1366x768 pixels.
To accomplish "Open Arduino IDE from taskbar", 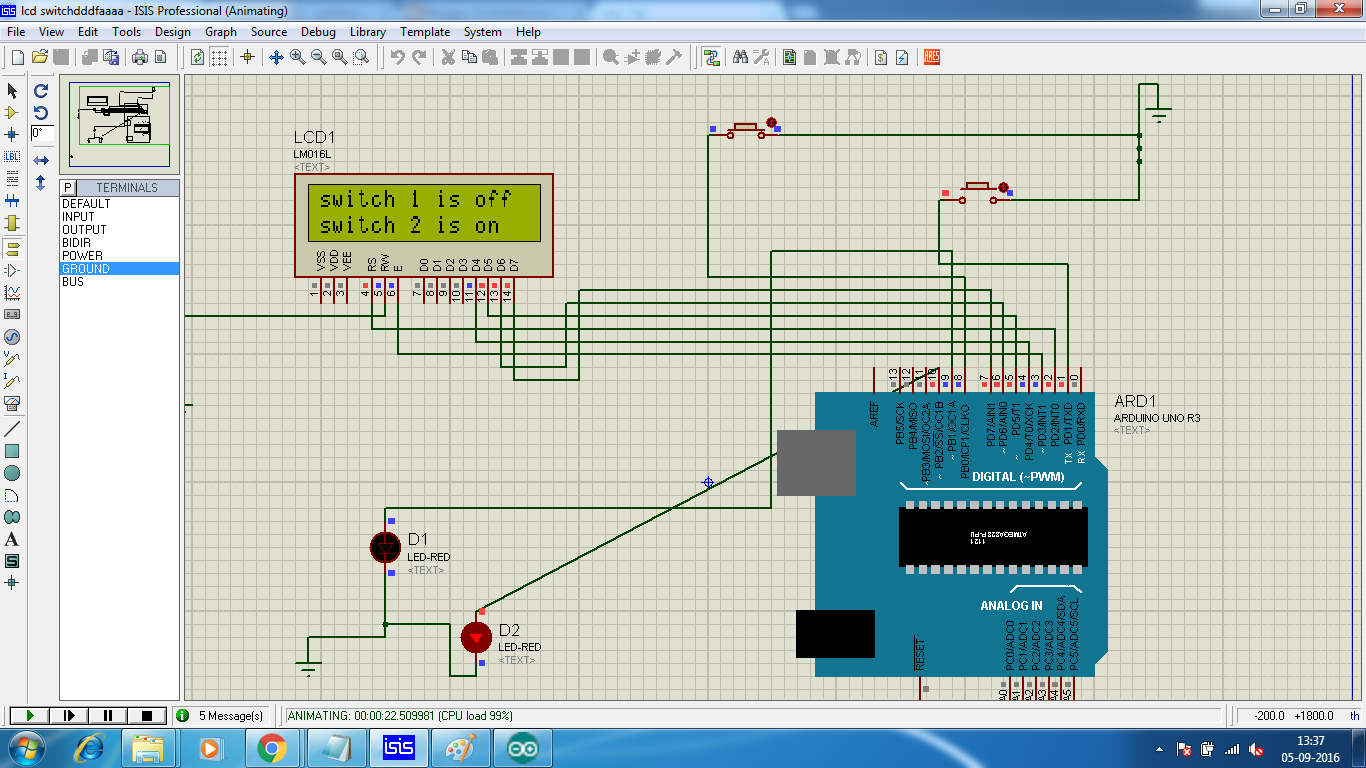I will pos(522,748).
